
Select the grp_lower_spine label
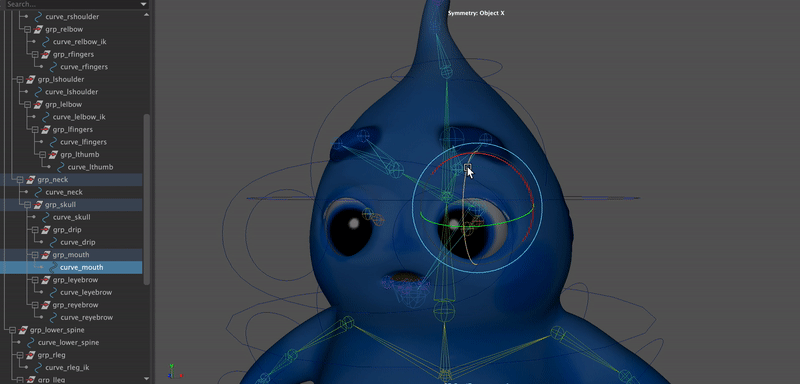[x=57, y=330]
